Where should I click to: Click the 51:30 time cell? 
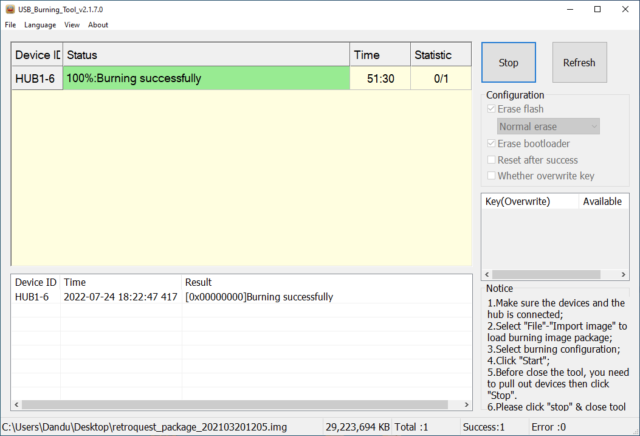[x=380, y=78]
